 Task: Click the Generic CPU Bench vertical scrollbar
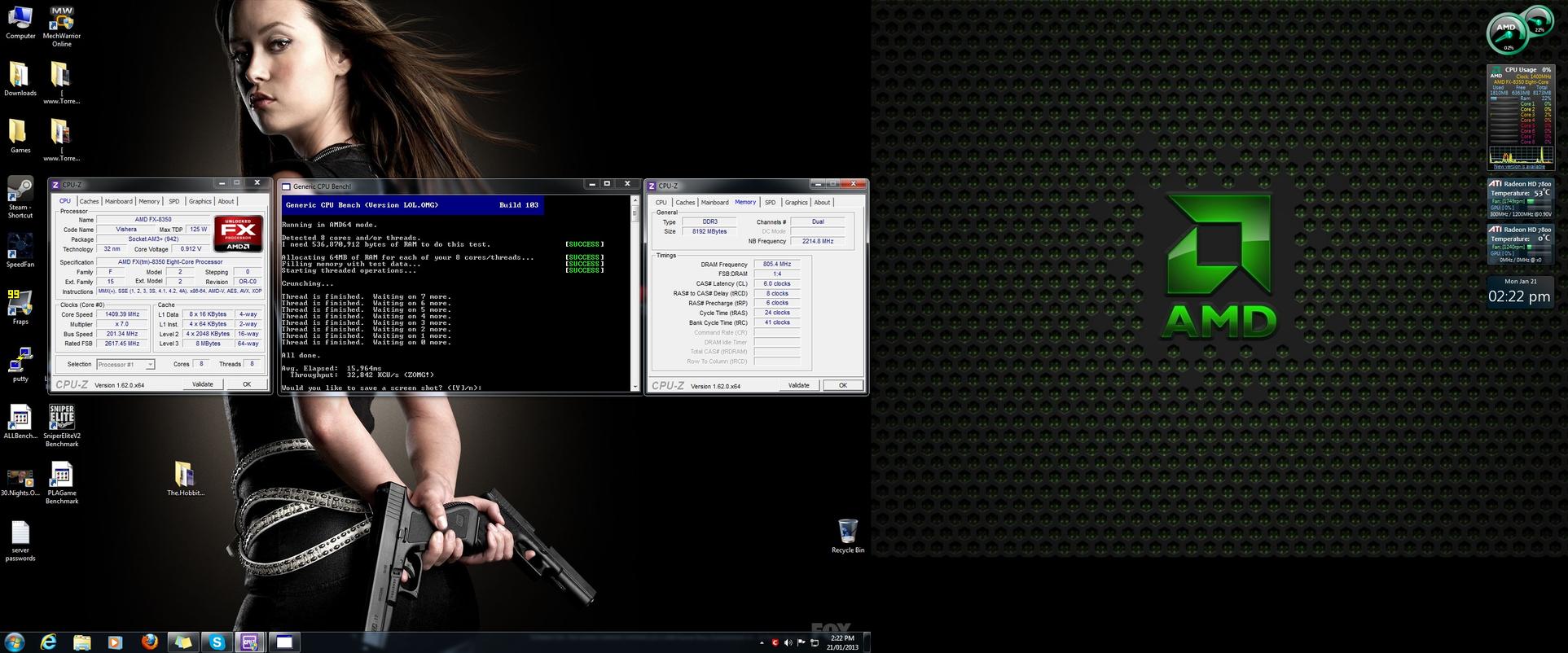click(635, 293)
